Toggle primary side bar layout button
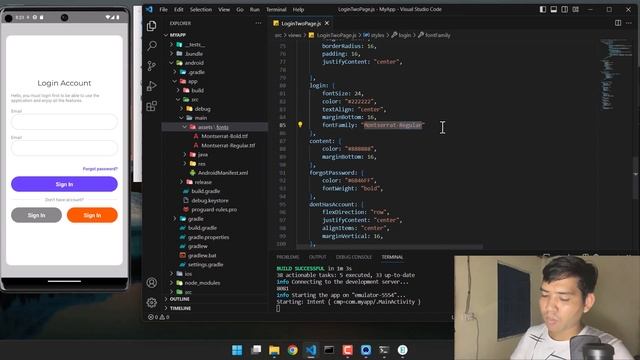Screen dimensions: 640x360 [x=543, y=9]
